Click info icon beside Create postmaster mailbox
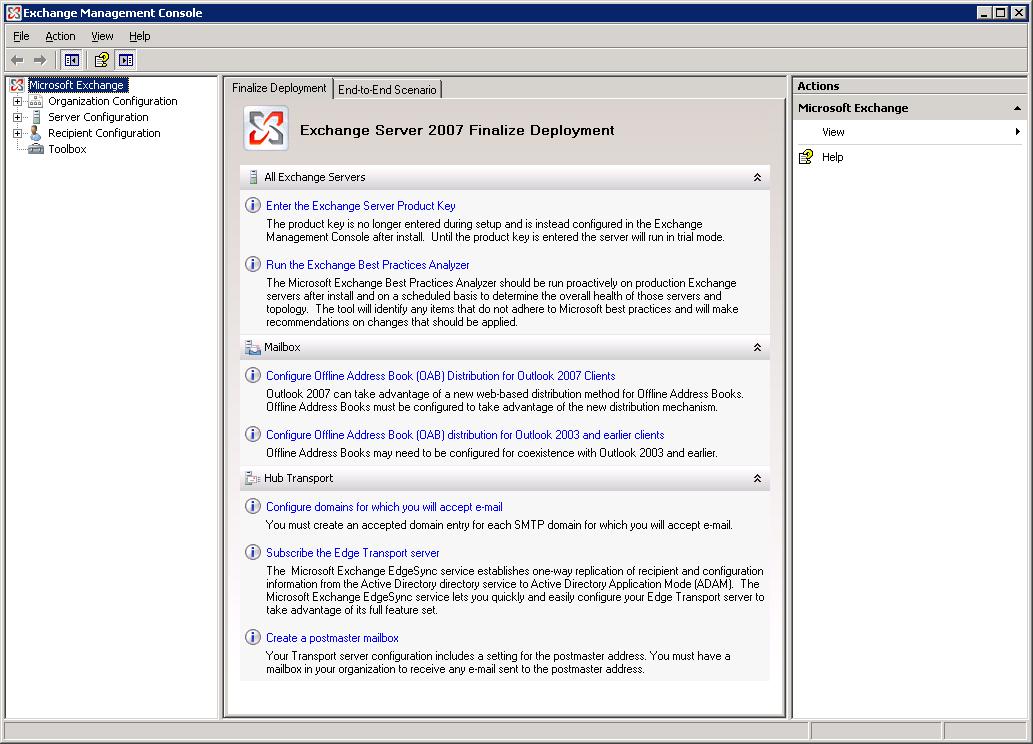The image size is (1033, 744). click(x=253, y=637)
